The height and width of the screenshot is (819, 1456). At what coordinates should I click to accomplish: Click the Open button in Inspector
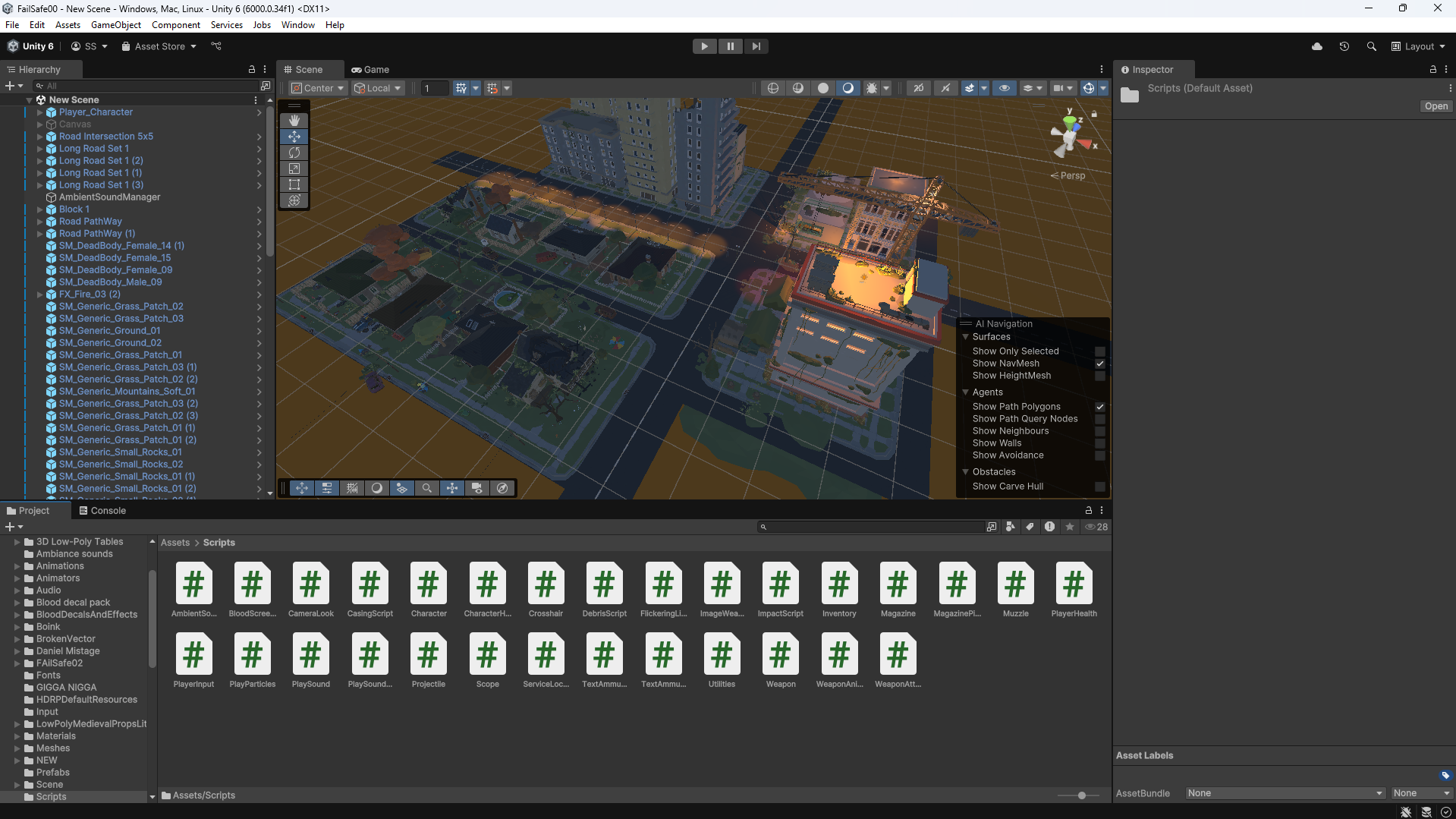(x=1436, y=106)
